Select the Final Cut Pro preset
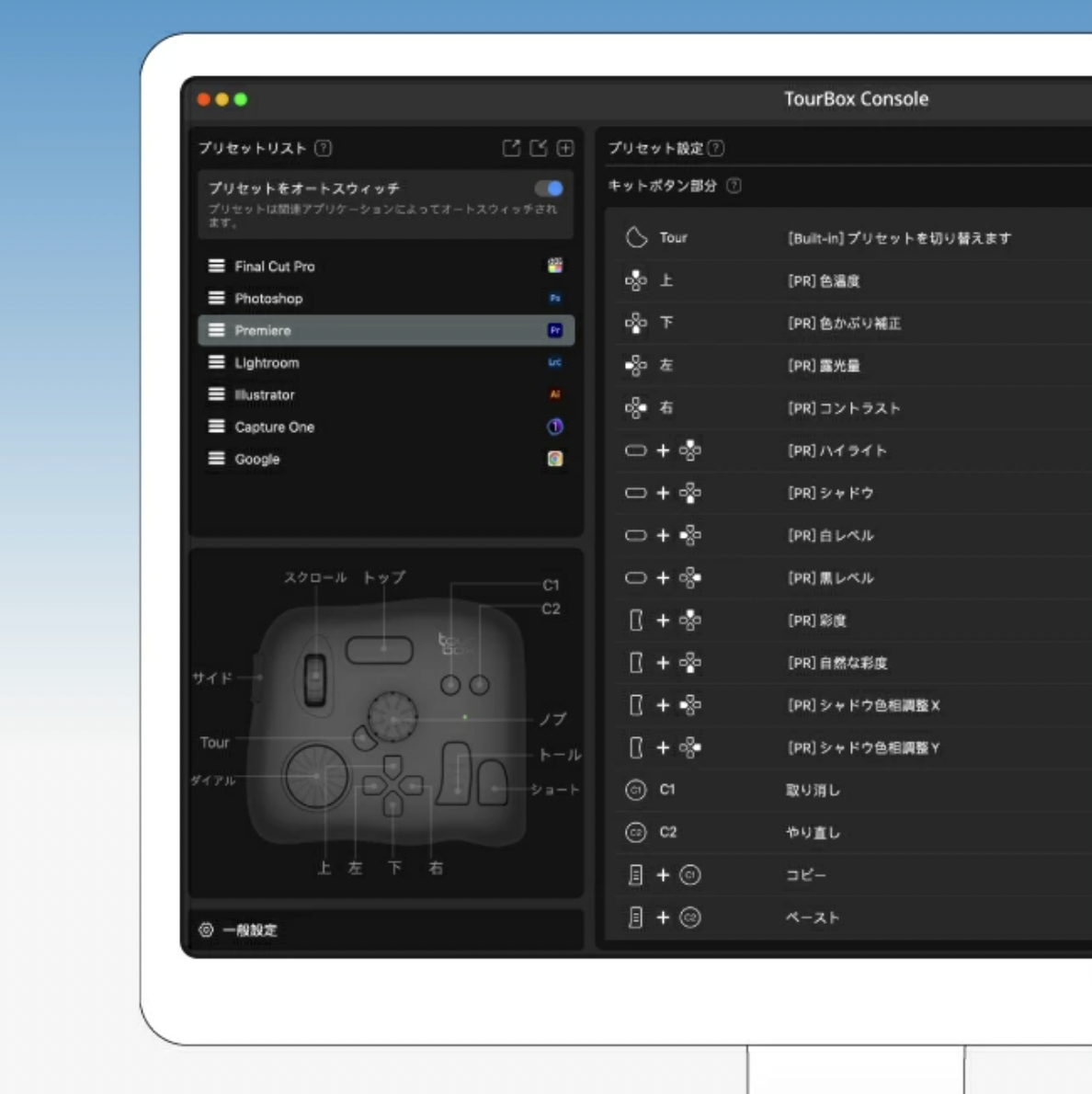1092x1094 pixels. coord(386,266)
